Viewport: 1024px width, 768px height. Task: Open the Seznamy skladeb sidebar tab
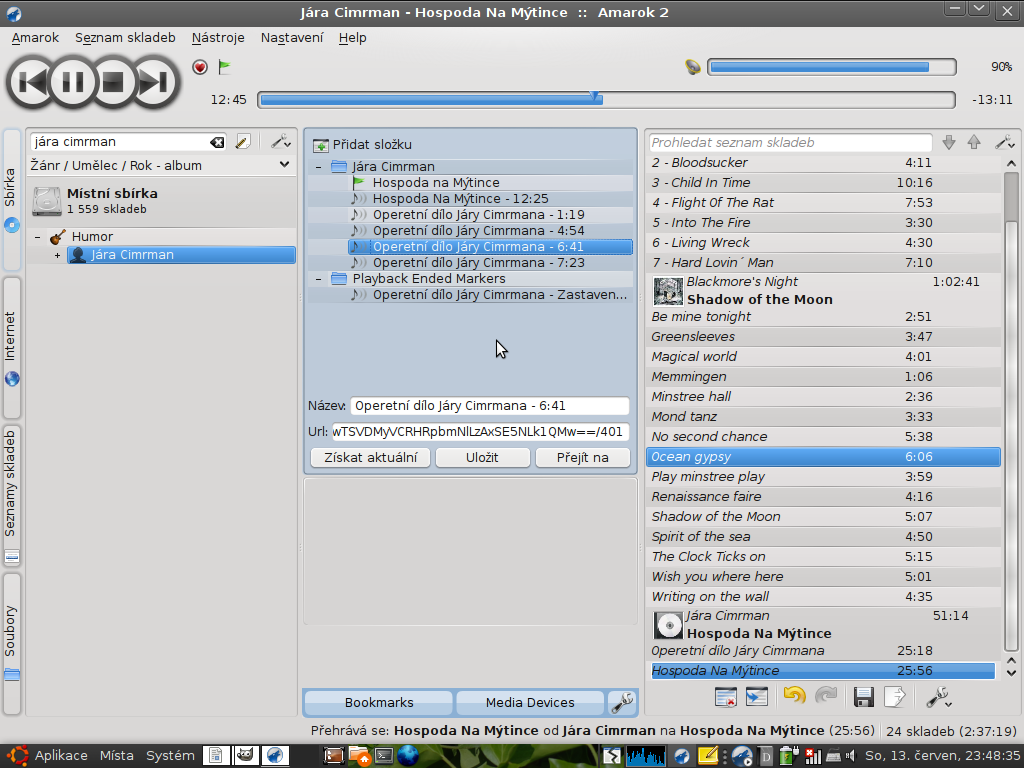[12, 496]
